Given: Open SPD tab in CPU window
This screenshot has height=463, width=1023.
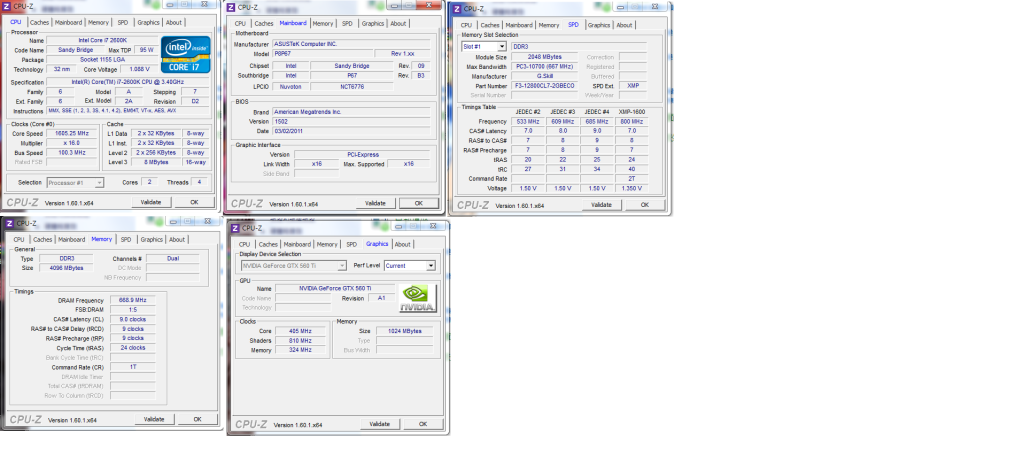Looking at the screenshot, I should click(123, 22).
